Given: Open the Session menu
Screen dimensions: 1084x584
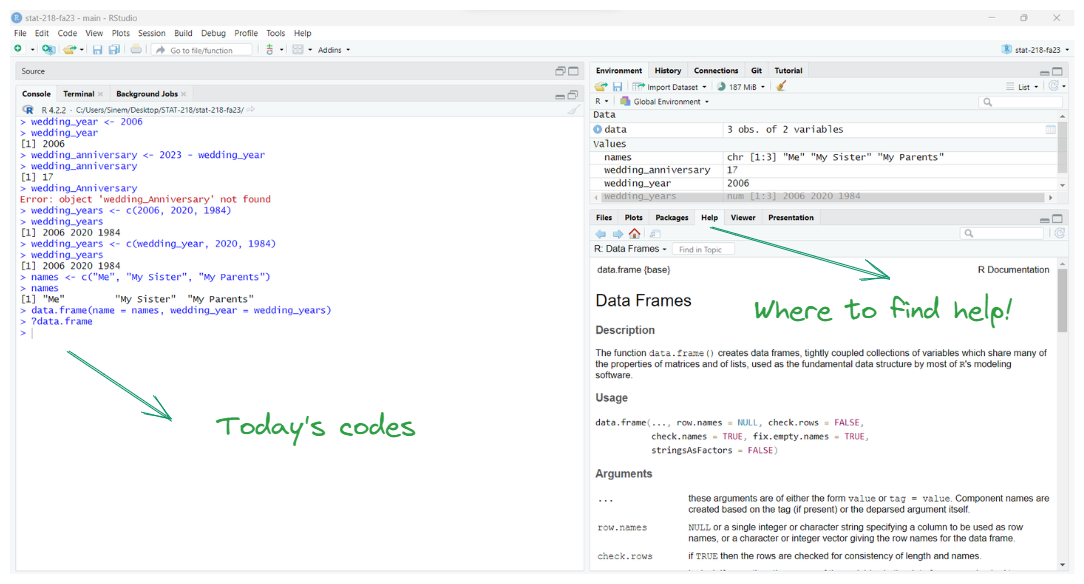Looking at the screenshot, I should (151, 33).
